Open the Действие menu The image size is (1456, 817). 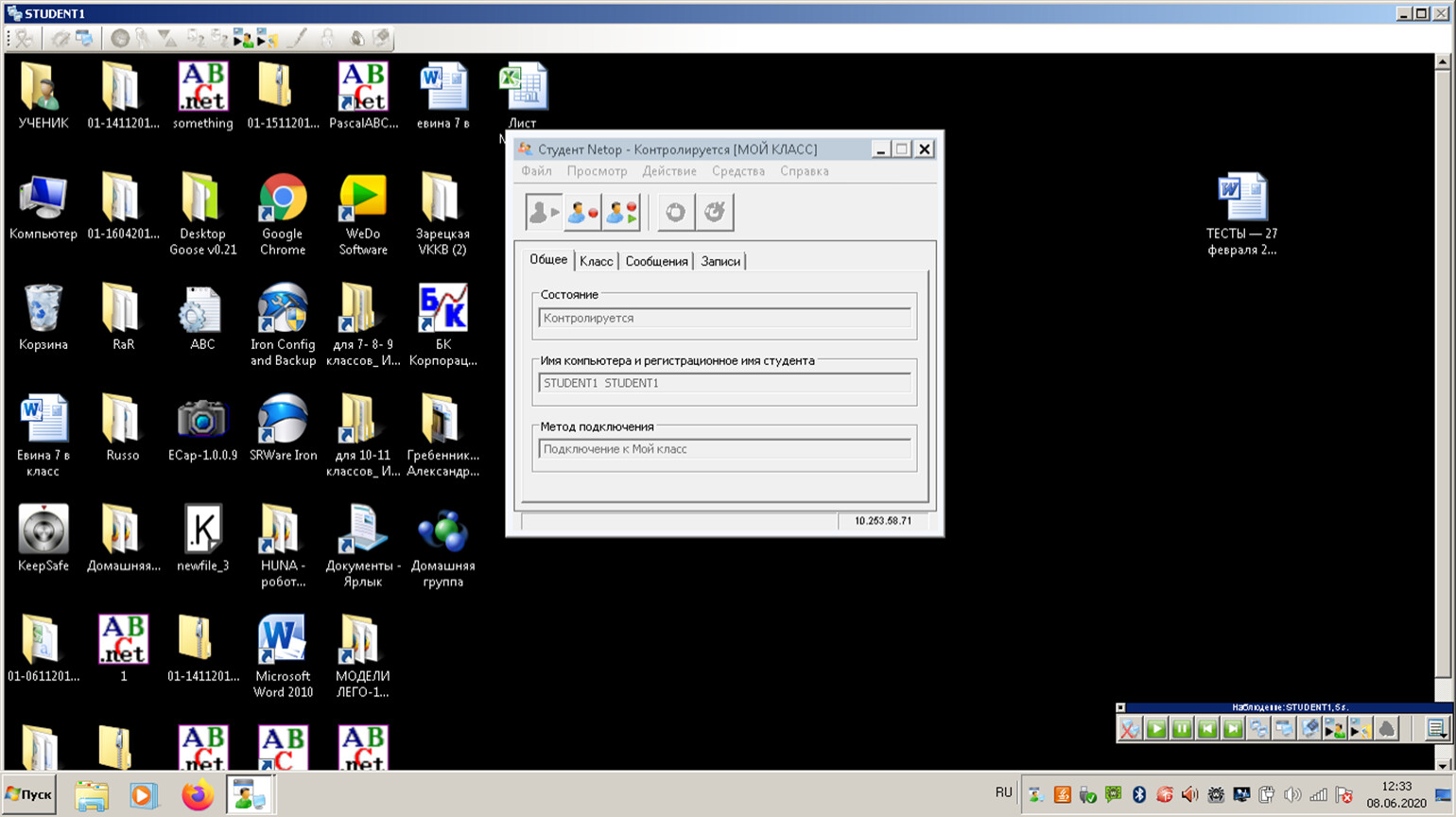668,171
